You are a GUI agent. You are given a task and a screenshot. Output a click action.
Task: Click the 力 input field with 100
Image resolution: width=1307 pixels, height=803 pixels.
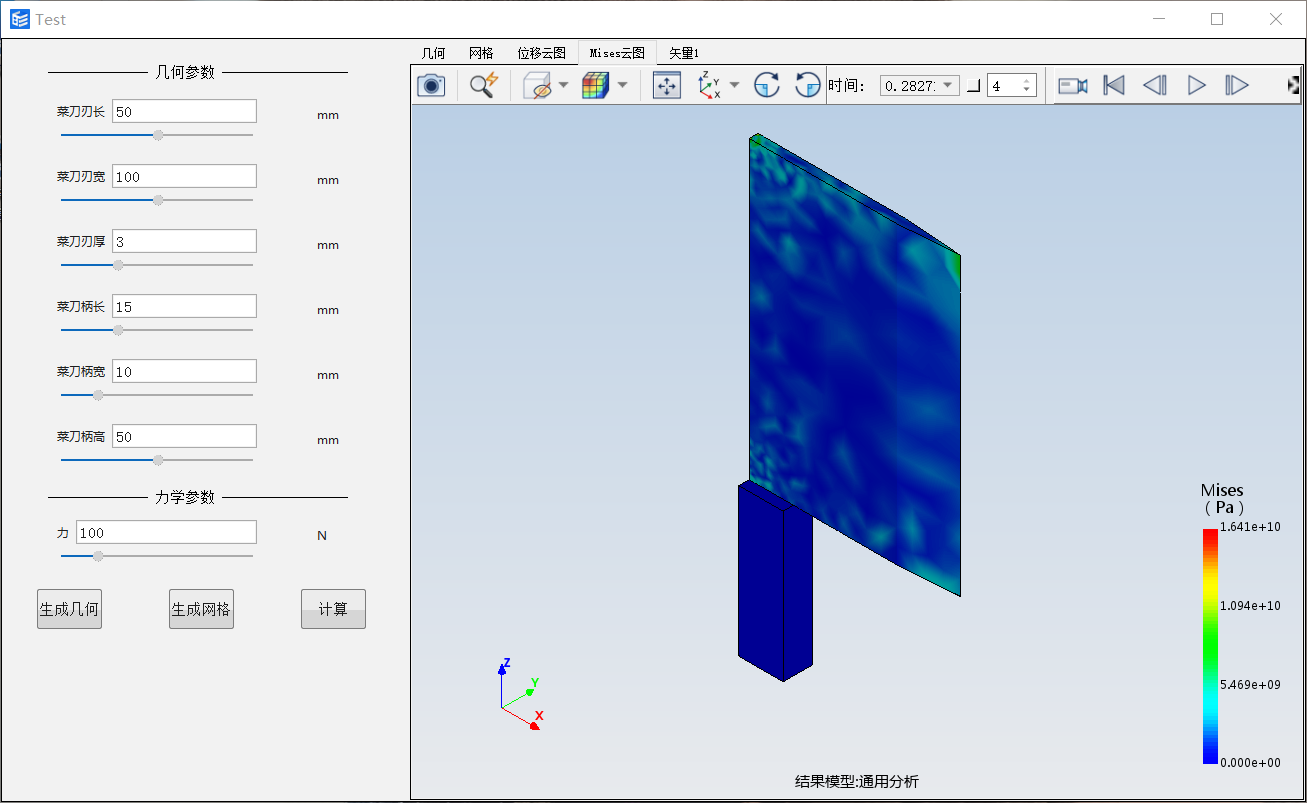coord(166,532)
